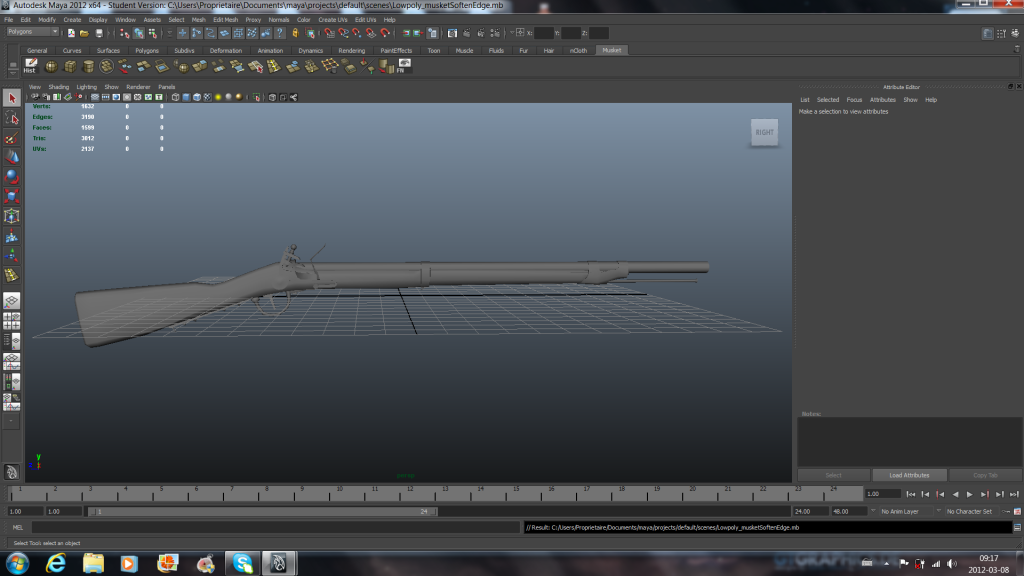Toggle snap to curves
The image size is (1024, 576).
(343, 33)
